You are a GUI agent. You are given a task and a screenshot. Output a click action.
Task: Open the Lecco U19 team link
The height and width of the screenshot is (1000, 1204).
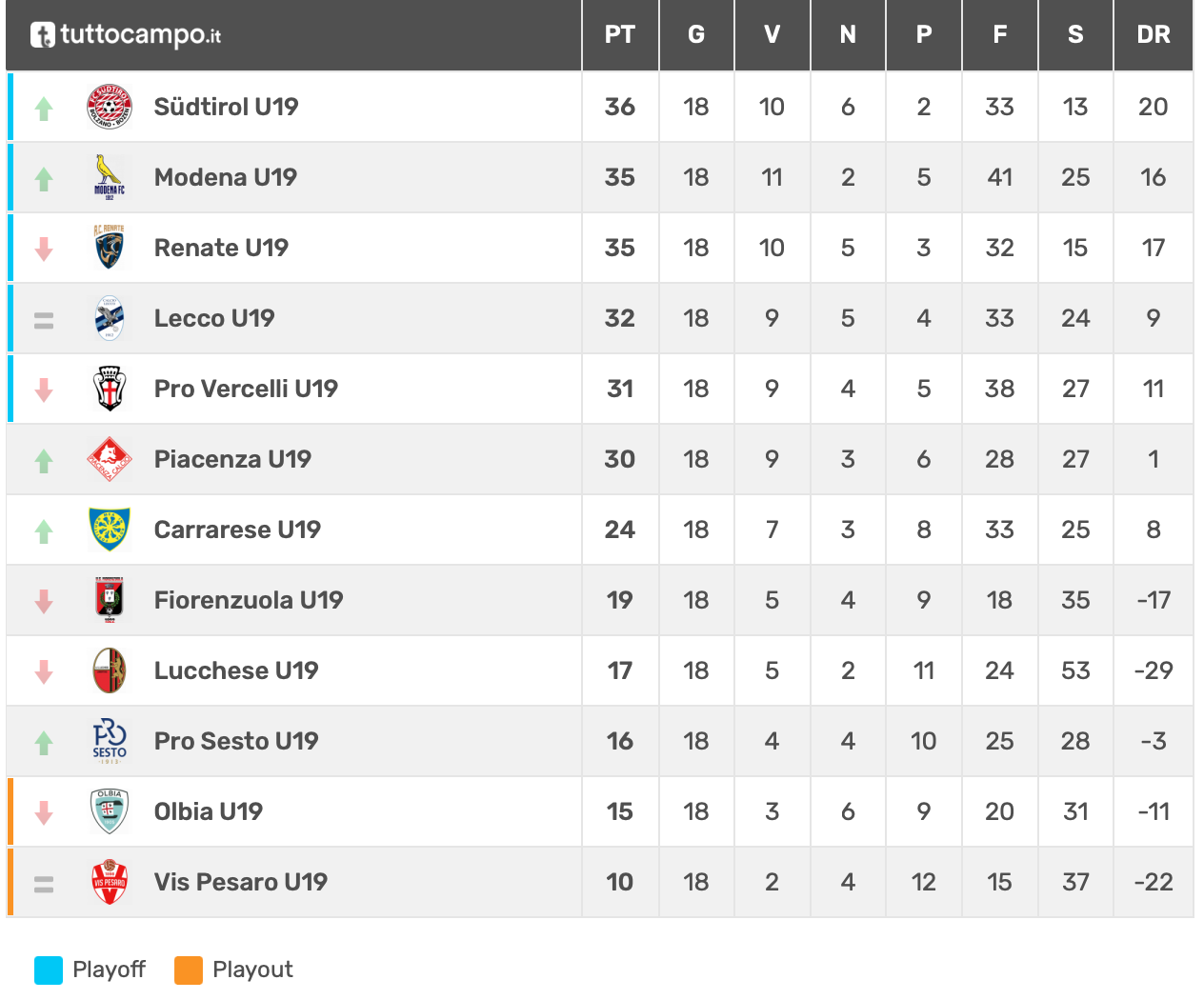[x=214, y=318]
